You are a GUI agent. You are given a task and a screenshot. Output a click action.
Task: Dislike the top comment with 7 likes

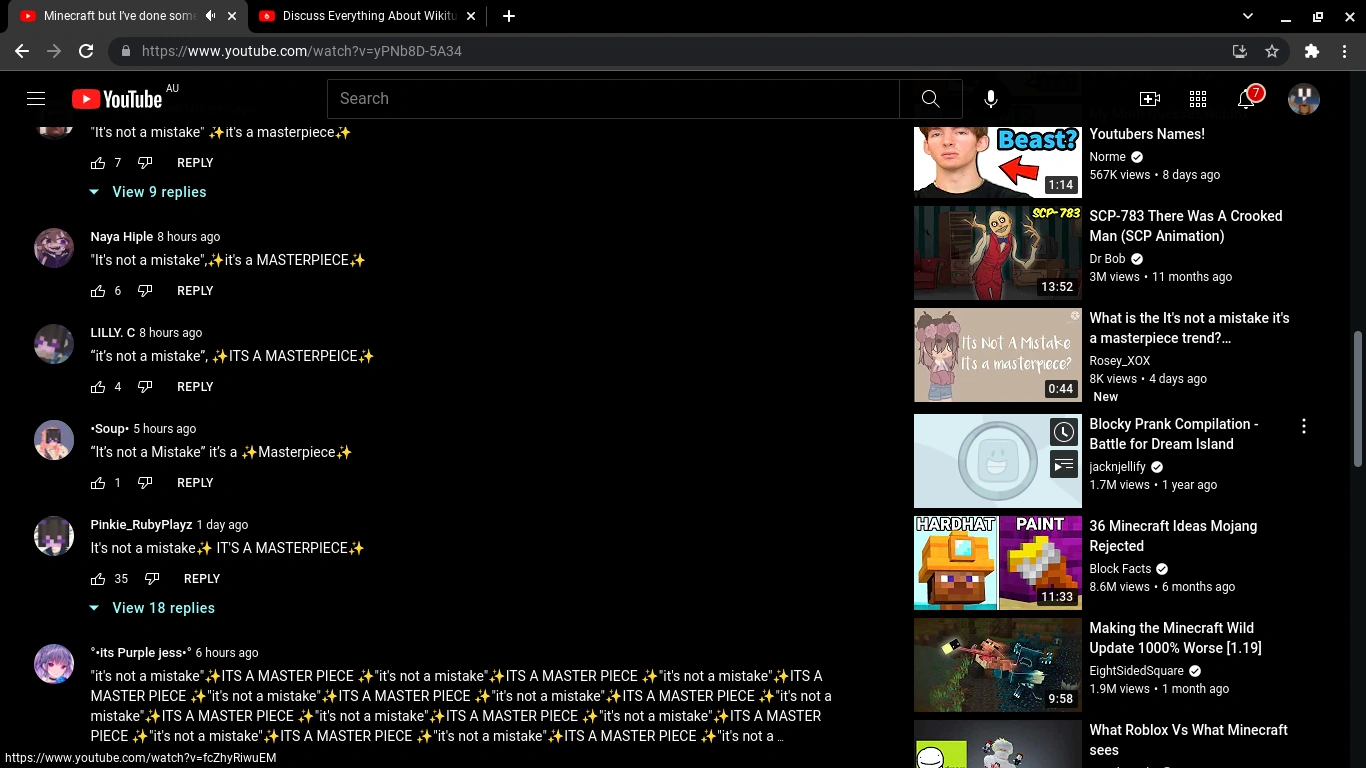click(145, 163)
